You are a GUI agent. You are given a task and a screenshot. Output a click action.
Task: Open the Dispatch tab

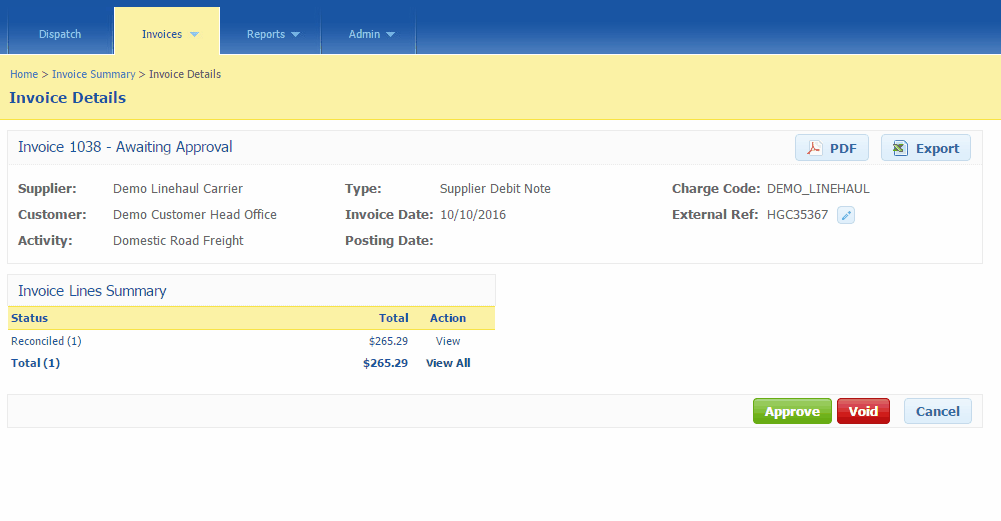coord(60,34)
